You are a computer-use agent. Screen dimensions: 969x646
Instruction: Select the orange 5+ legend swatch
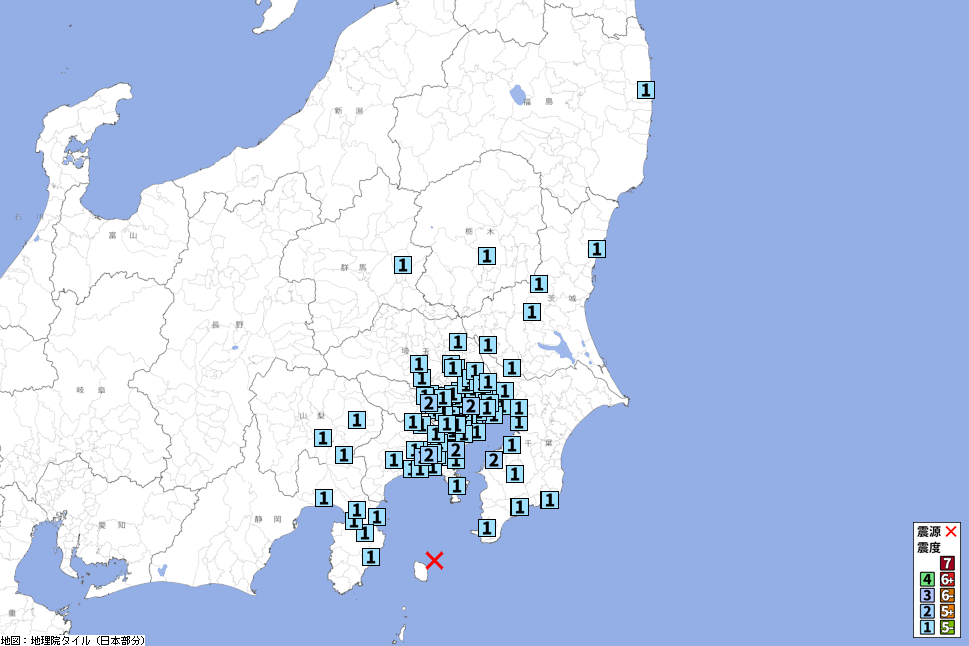(x=947, y=611)
